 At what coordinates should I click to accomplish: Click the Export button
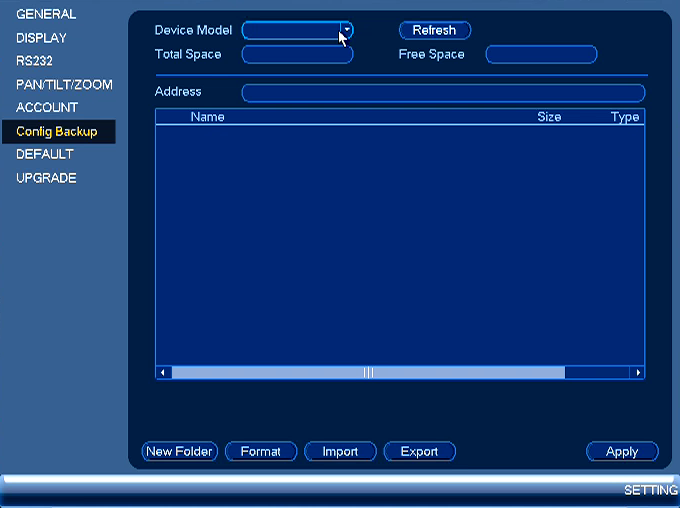(419, 451)
